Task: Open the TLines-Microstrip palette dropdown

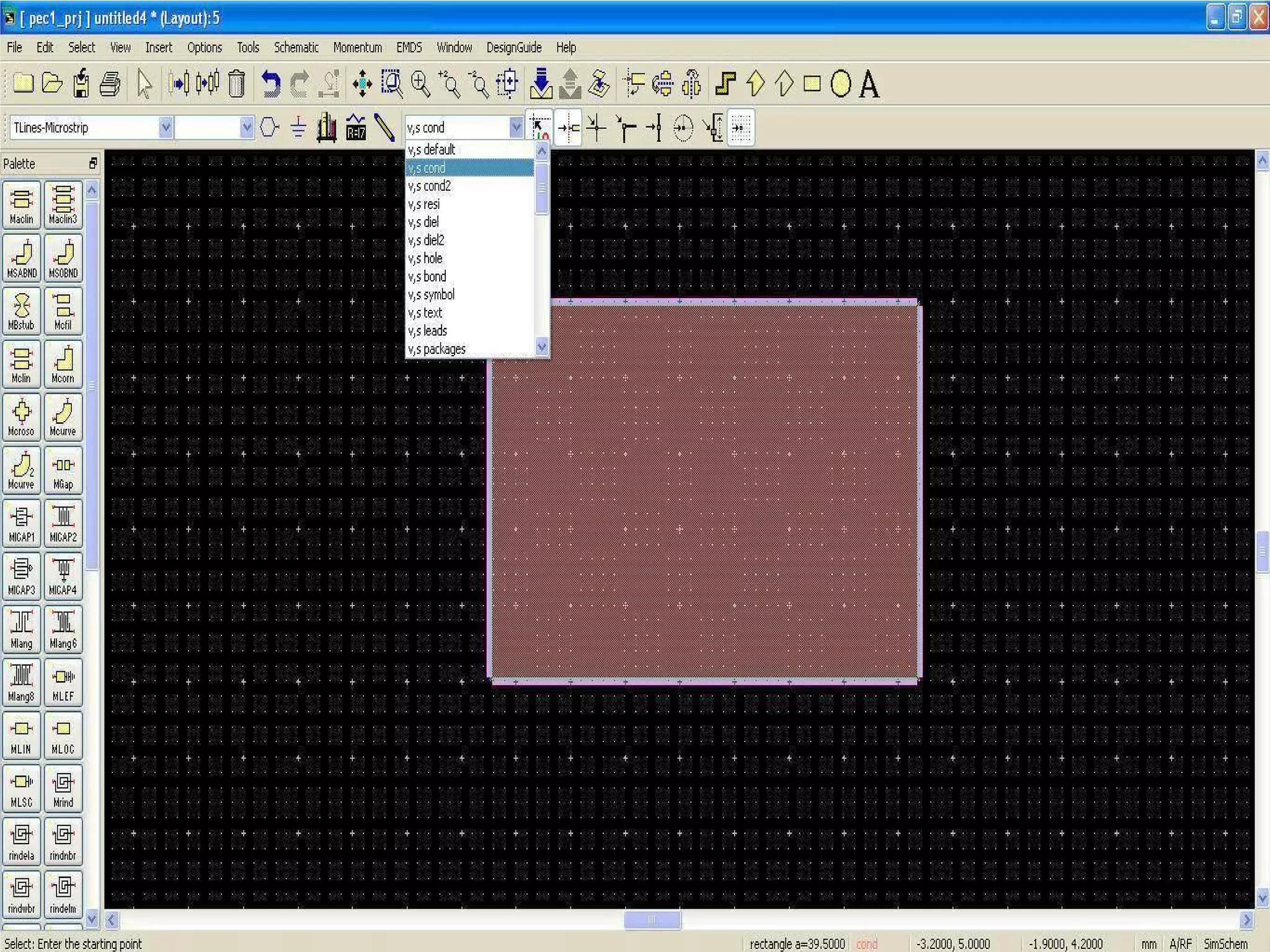Action: 166,128
